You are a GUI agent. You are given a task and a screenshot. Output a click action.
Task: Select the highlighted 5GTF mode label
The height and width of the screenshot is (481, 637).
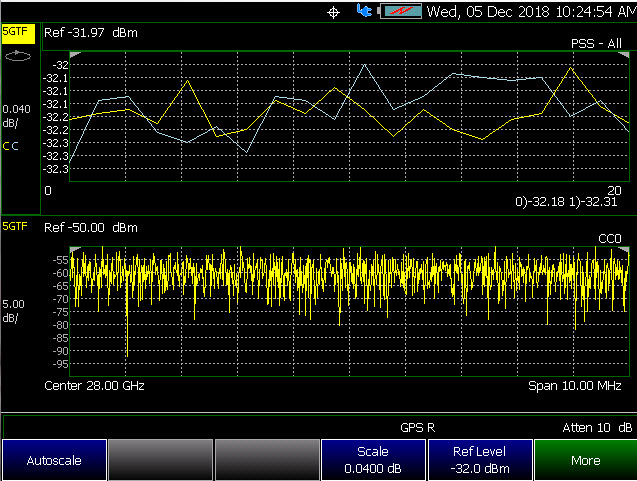[x=18, y=33]
